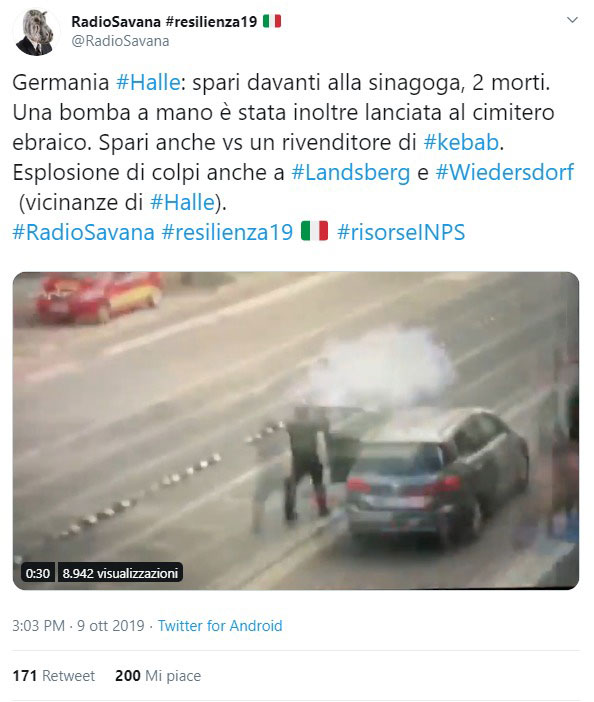
Task: Click the 0:30 video duration badge
Action: [38, 574]
